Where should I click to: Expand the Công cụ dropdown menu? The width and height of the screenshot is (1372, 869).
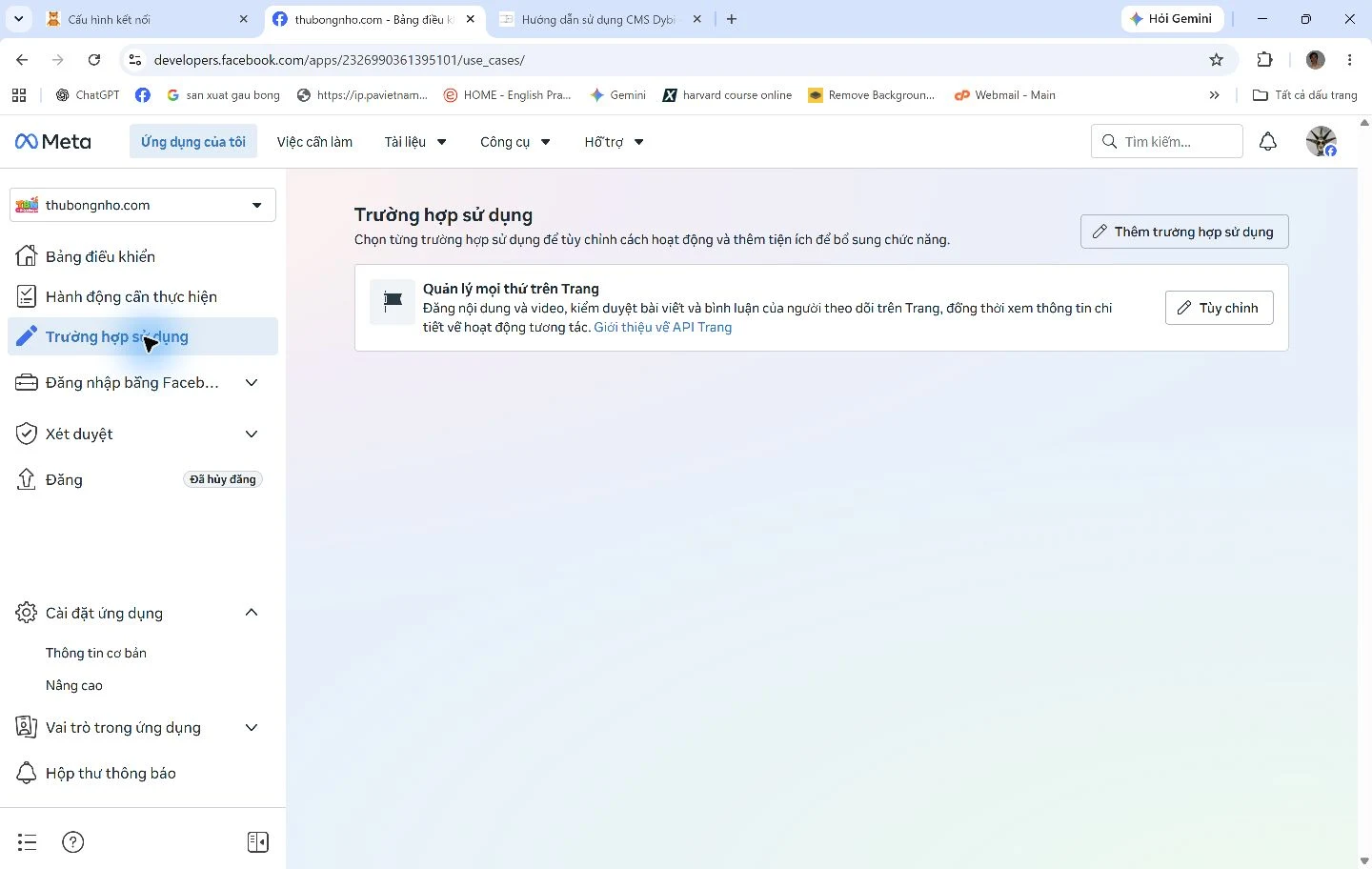click(515, 142)
